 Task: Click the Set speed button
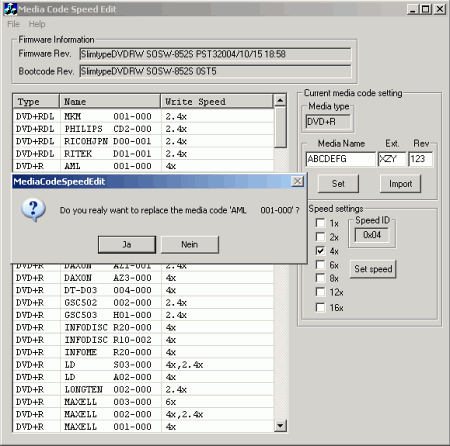(x=373, y=269)
